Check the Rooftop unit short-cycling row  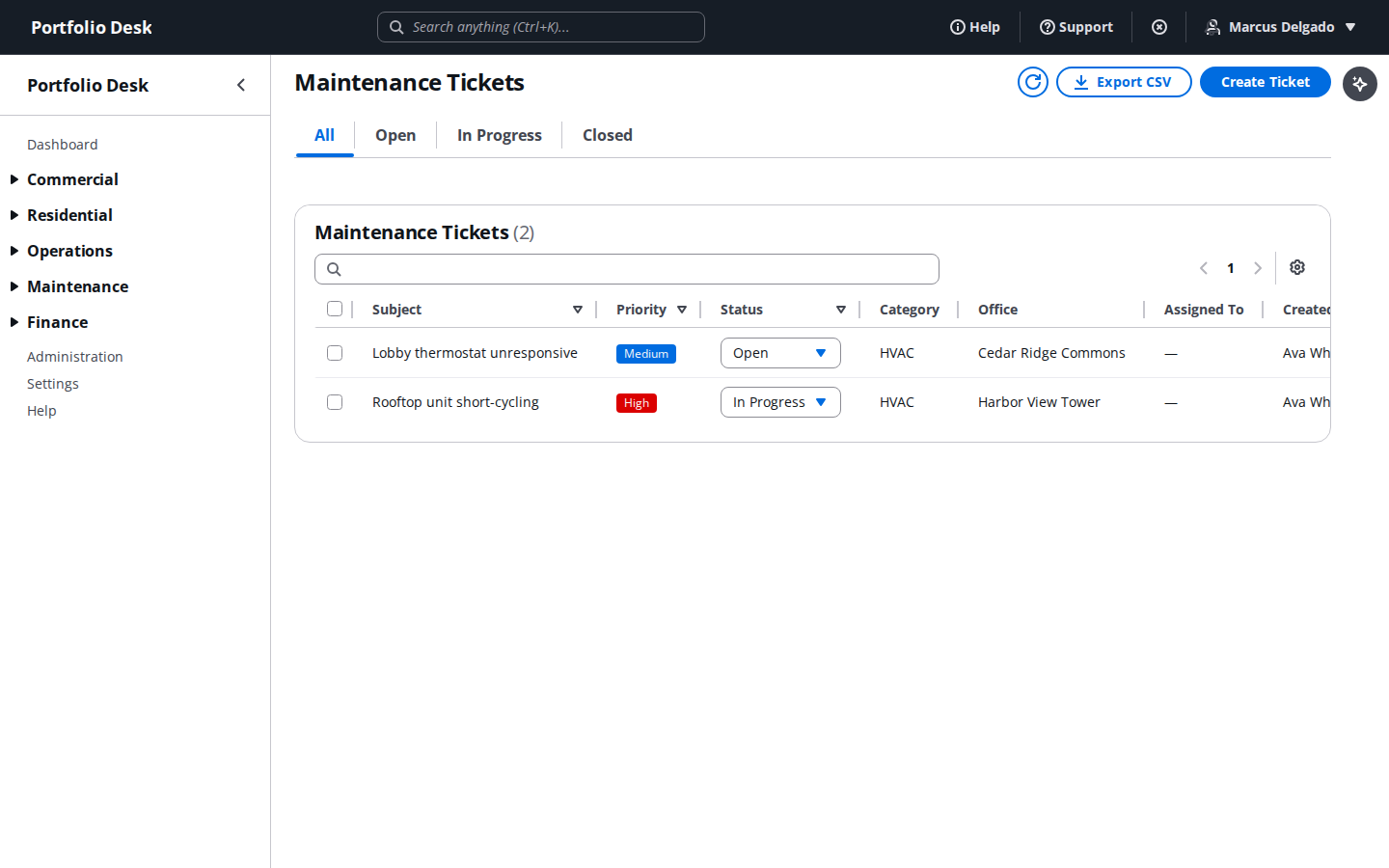(x=335, y=402)
